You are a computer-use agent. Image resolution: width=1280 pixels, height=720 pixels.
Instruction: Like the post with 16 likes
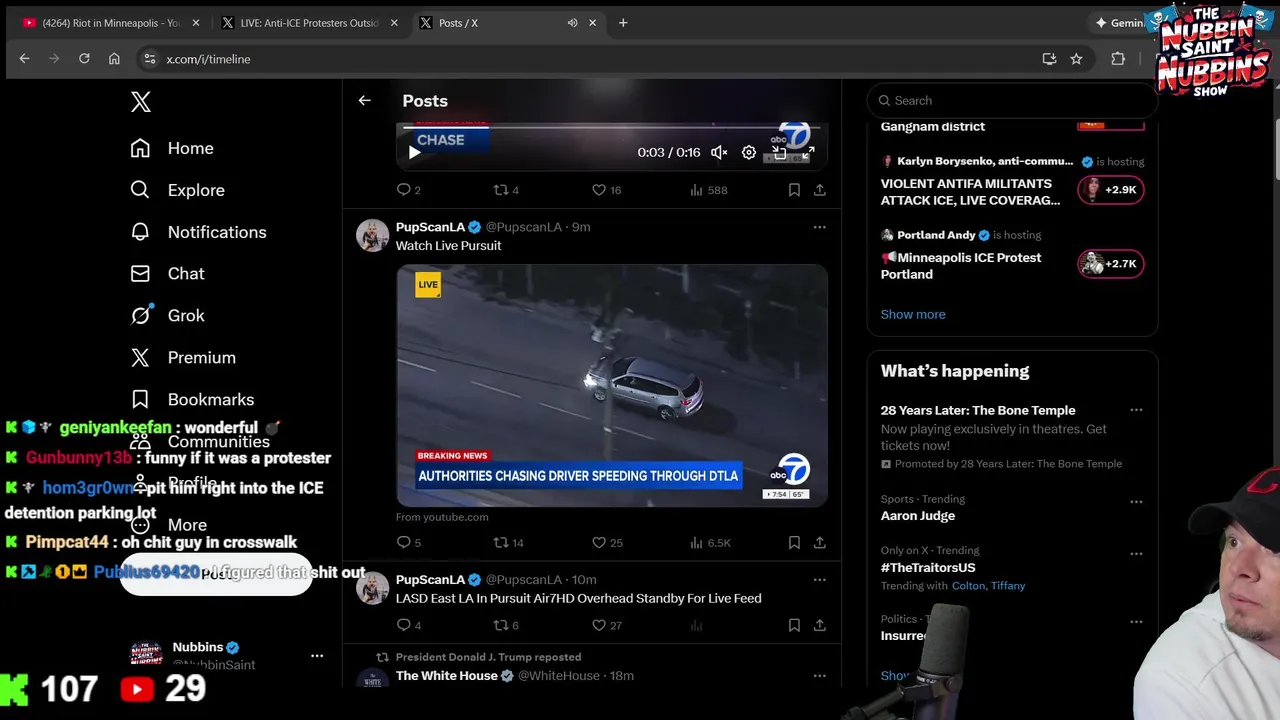(606, 190)
